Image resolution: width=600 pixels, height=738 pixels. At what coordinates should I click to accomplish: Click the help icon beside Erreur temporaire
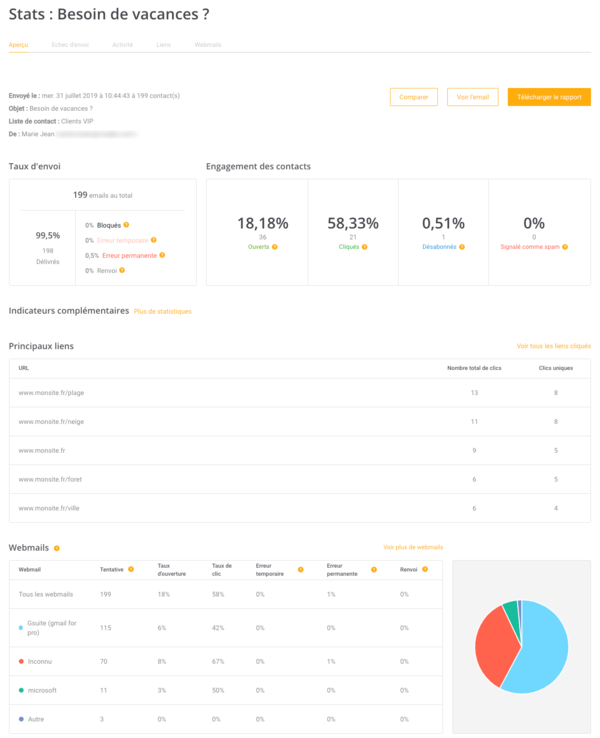(155, 240)
